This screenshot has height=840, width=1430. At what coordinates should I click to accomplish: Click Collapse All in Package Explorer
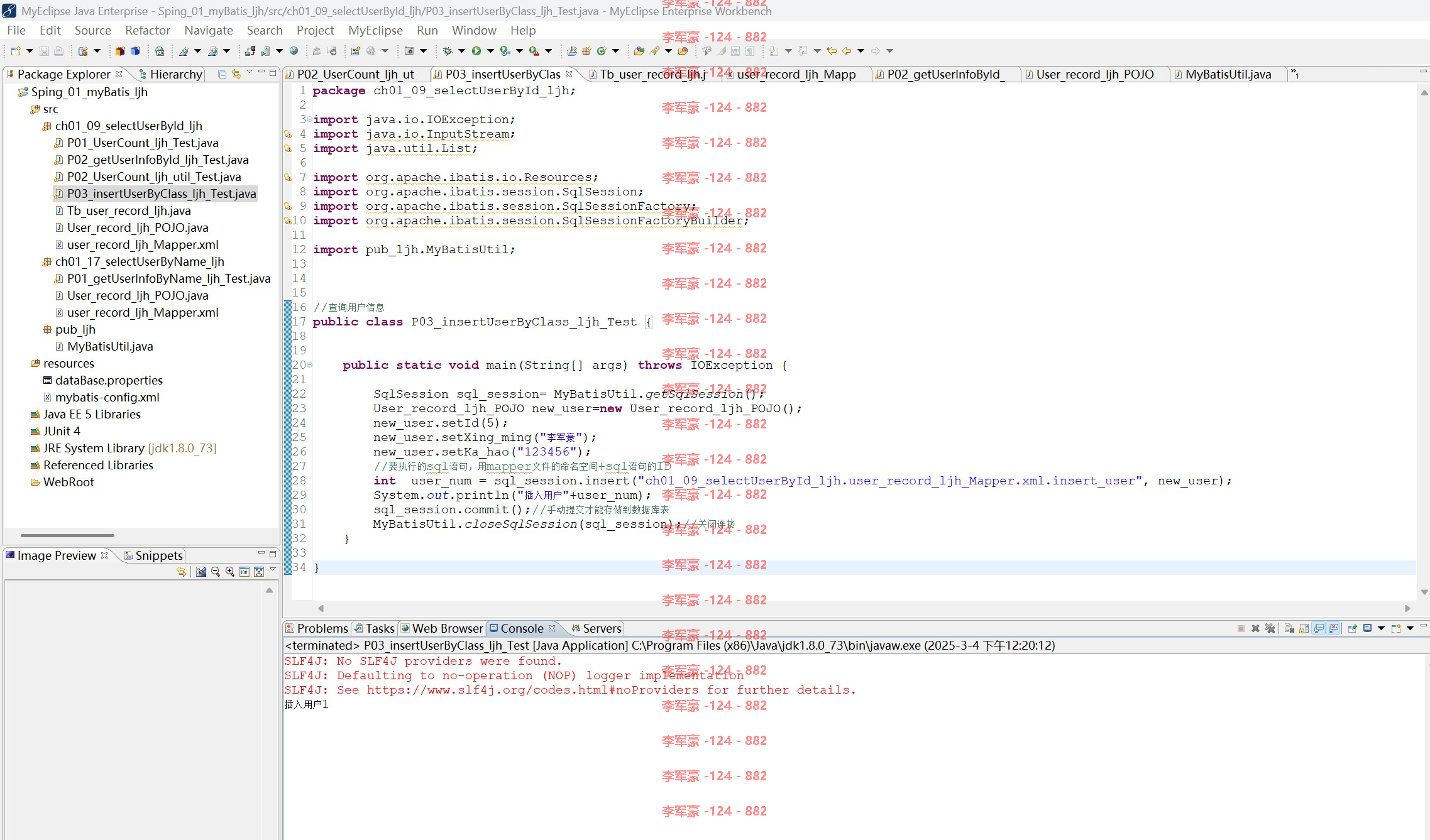point(222,74)
